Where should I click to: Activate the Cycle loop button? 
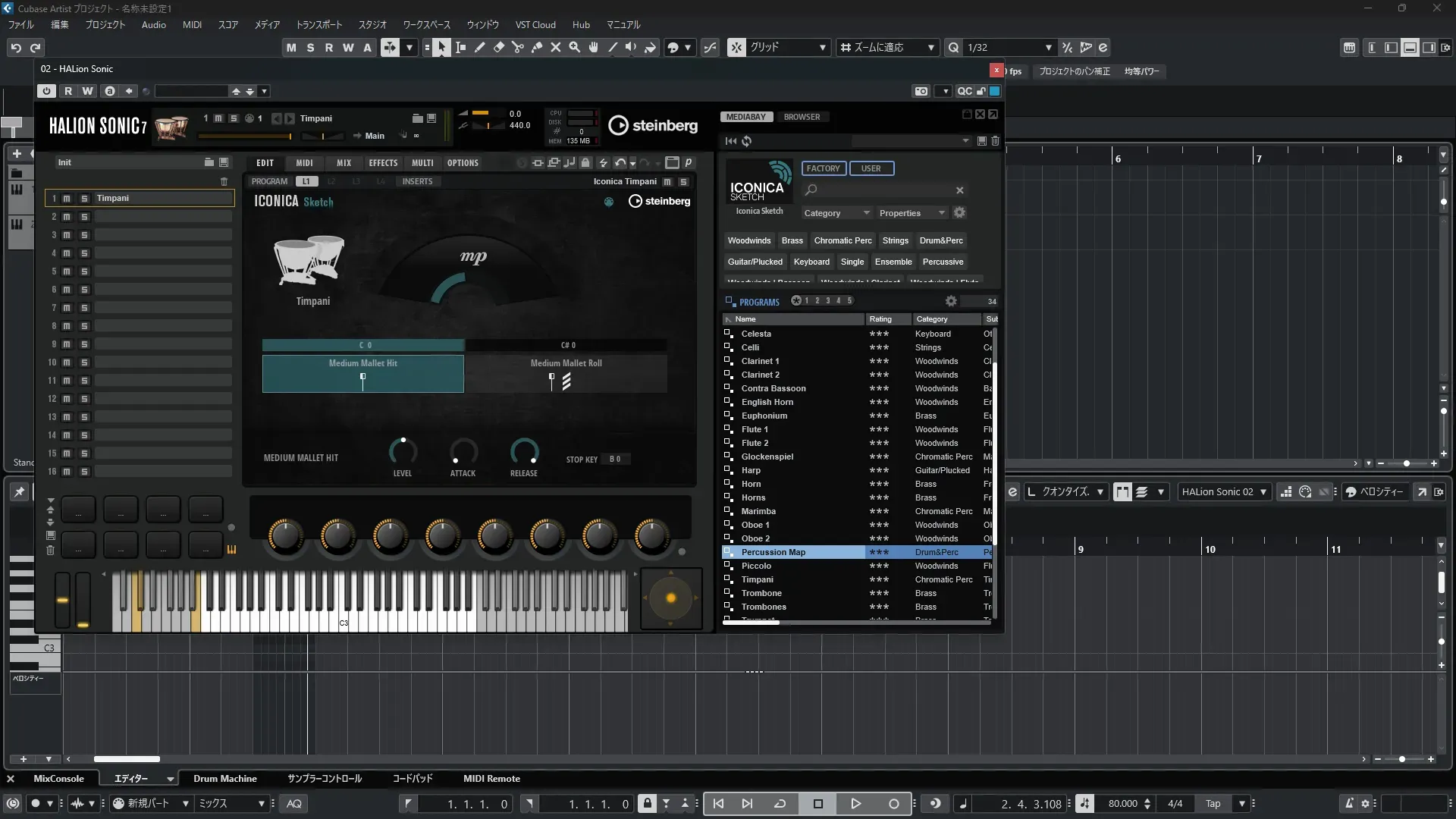[x=780, y=804]
